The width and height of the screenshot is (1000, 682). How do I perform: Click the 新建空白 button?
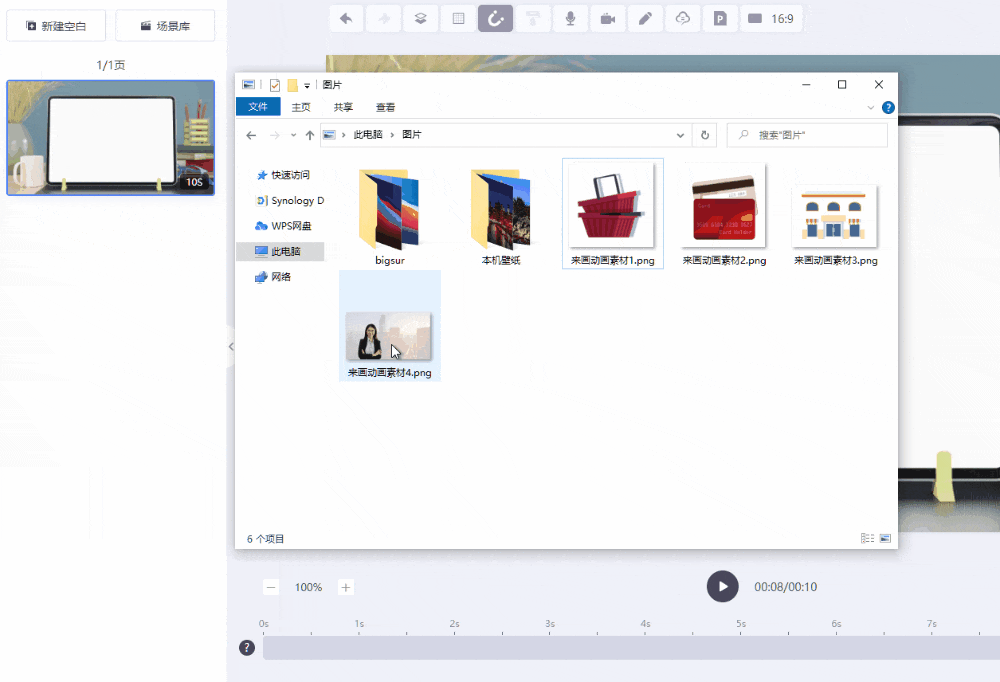click(57, 26)
